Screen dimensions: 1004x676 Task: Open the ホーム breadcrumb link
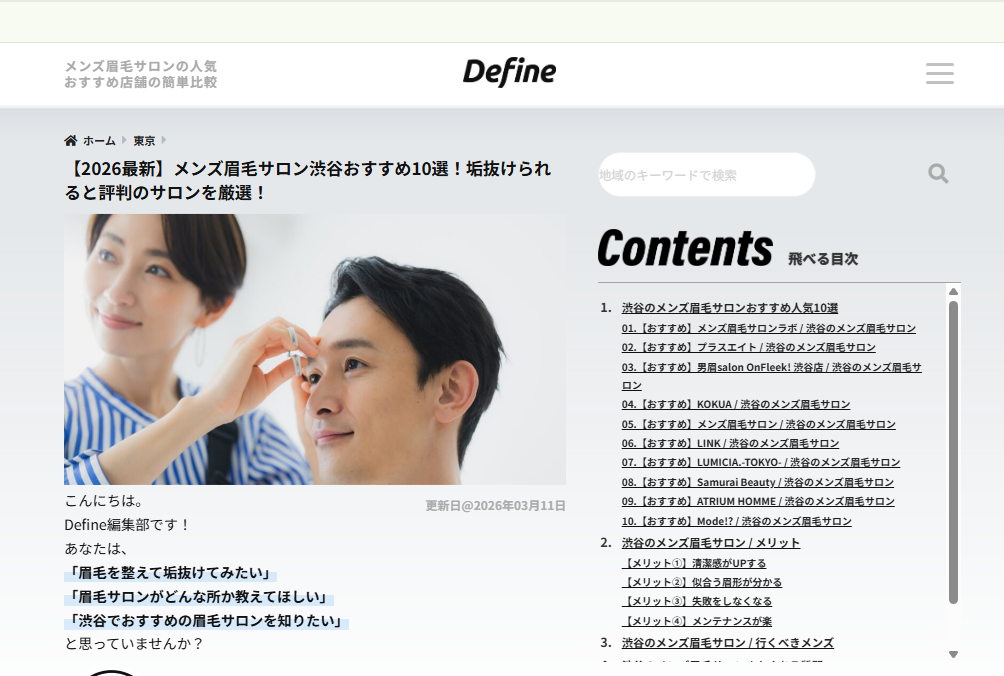(x=99, y=141)
